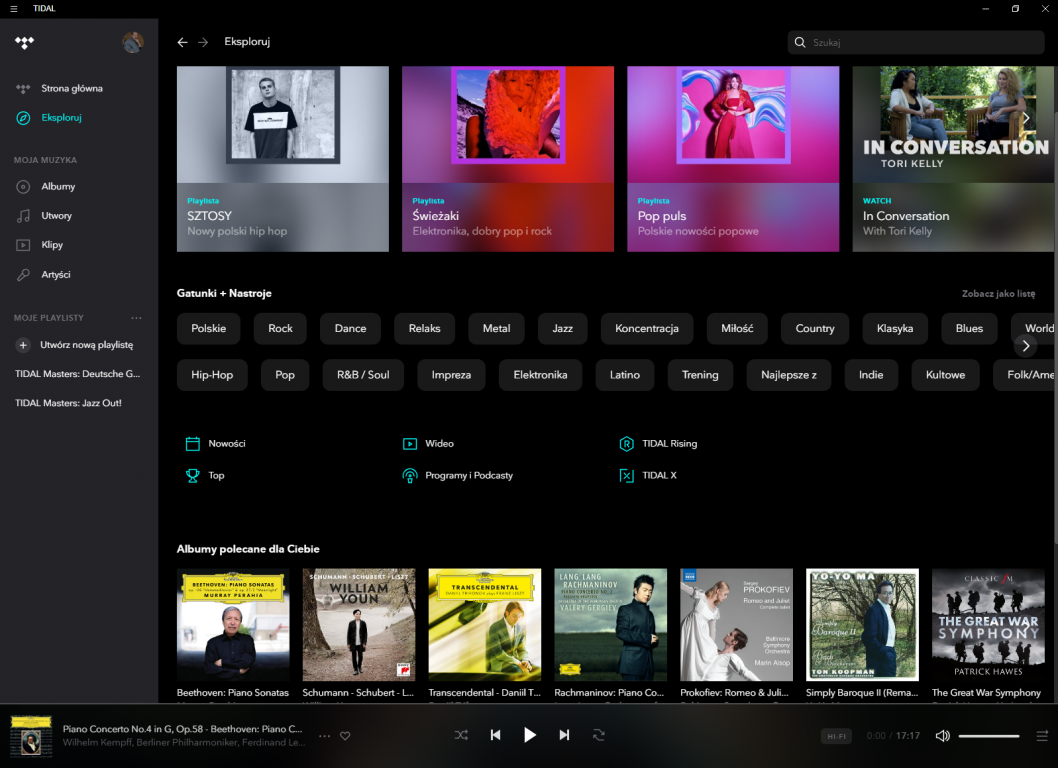Viewport: 1058px width, 768px height.
Task: Open Lang Lang Rachmaninov album cover
Action: [611, 625]
